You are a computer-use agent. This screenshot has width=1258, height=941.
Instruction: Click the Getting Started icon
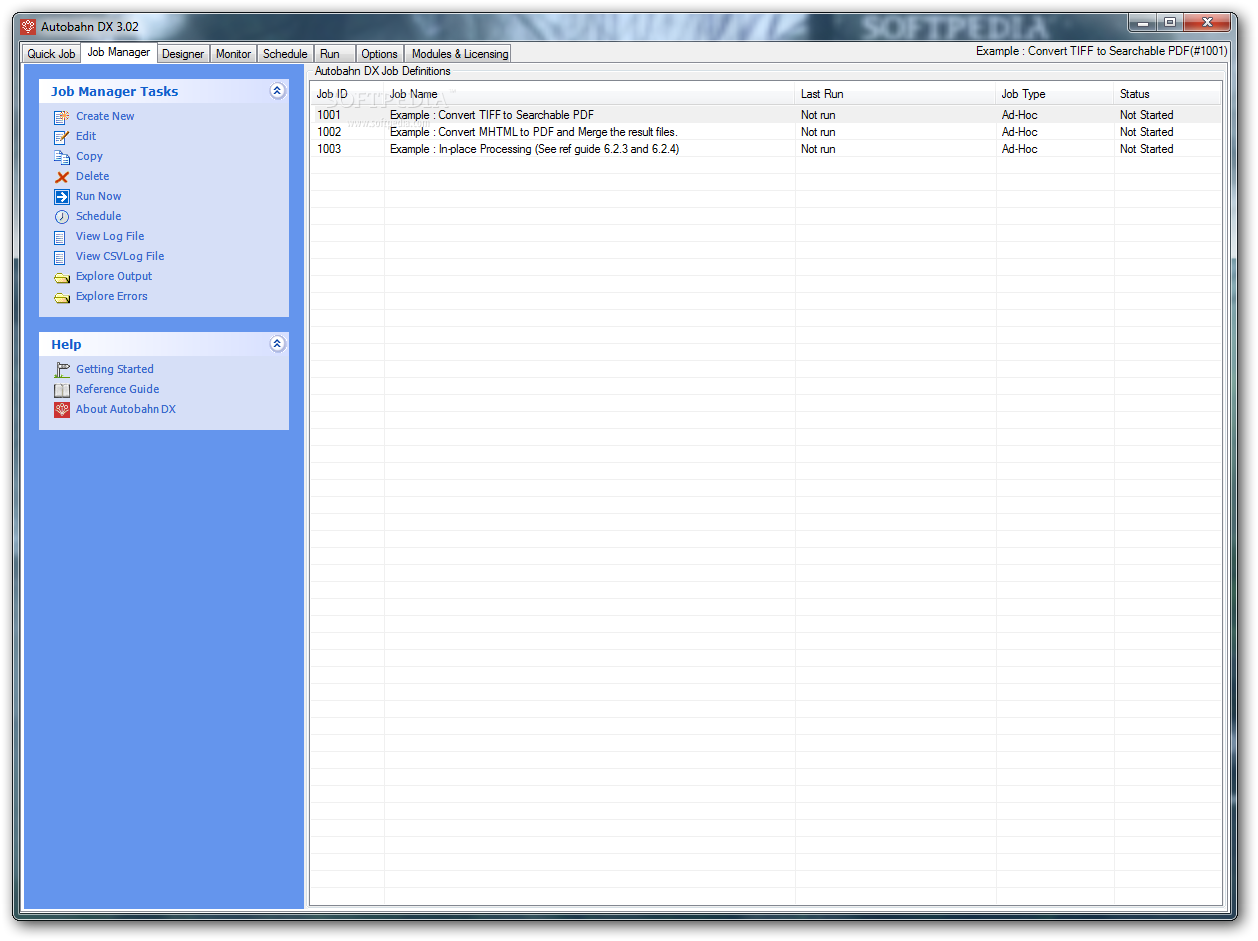pyautogui.click(x=62, y=370)
